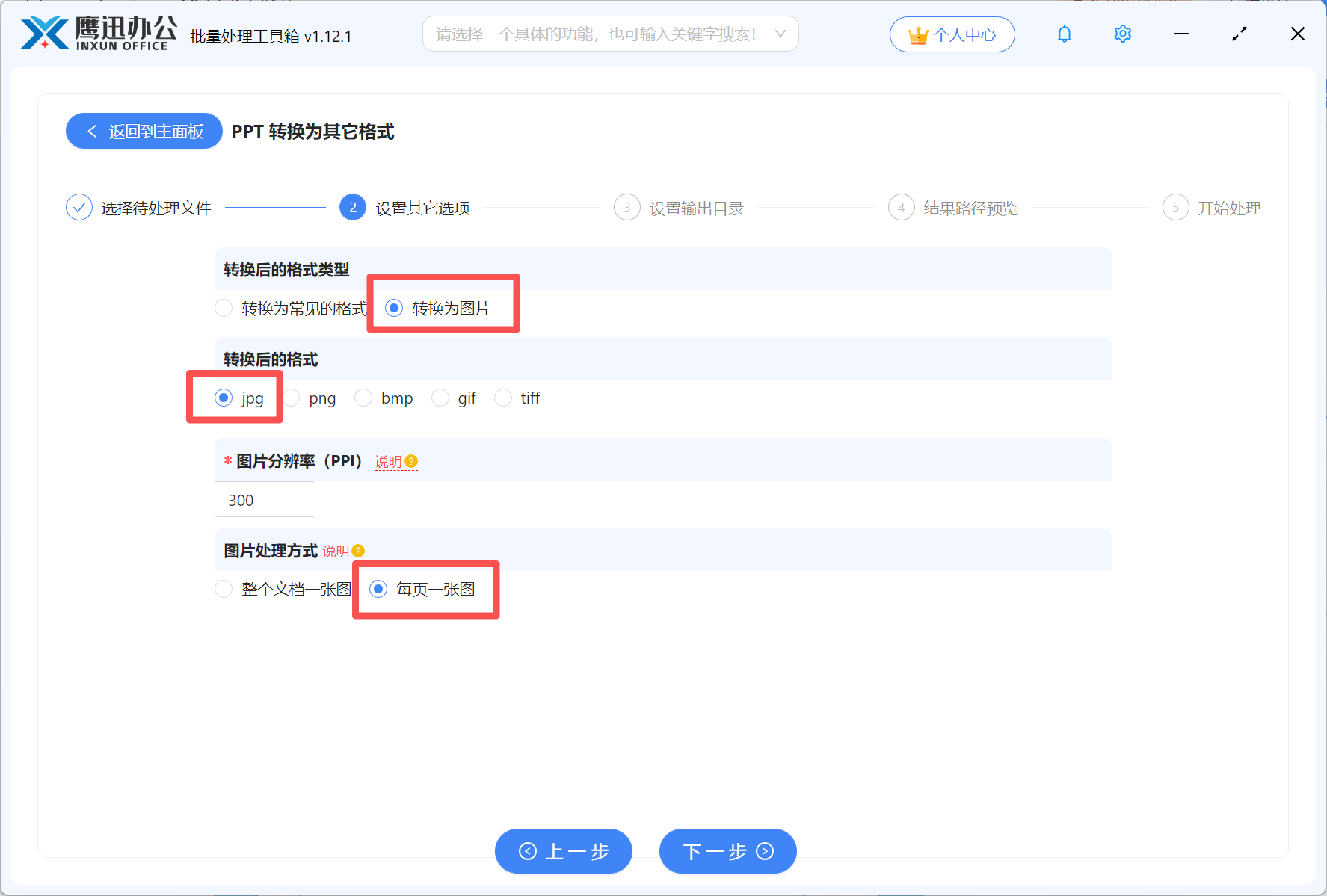Viewport: 1327px width, 896px height.
Task: Choose 转换为常见的格式 option
Action: 223,308
